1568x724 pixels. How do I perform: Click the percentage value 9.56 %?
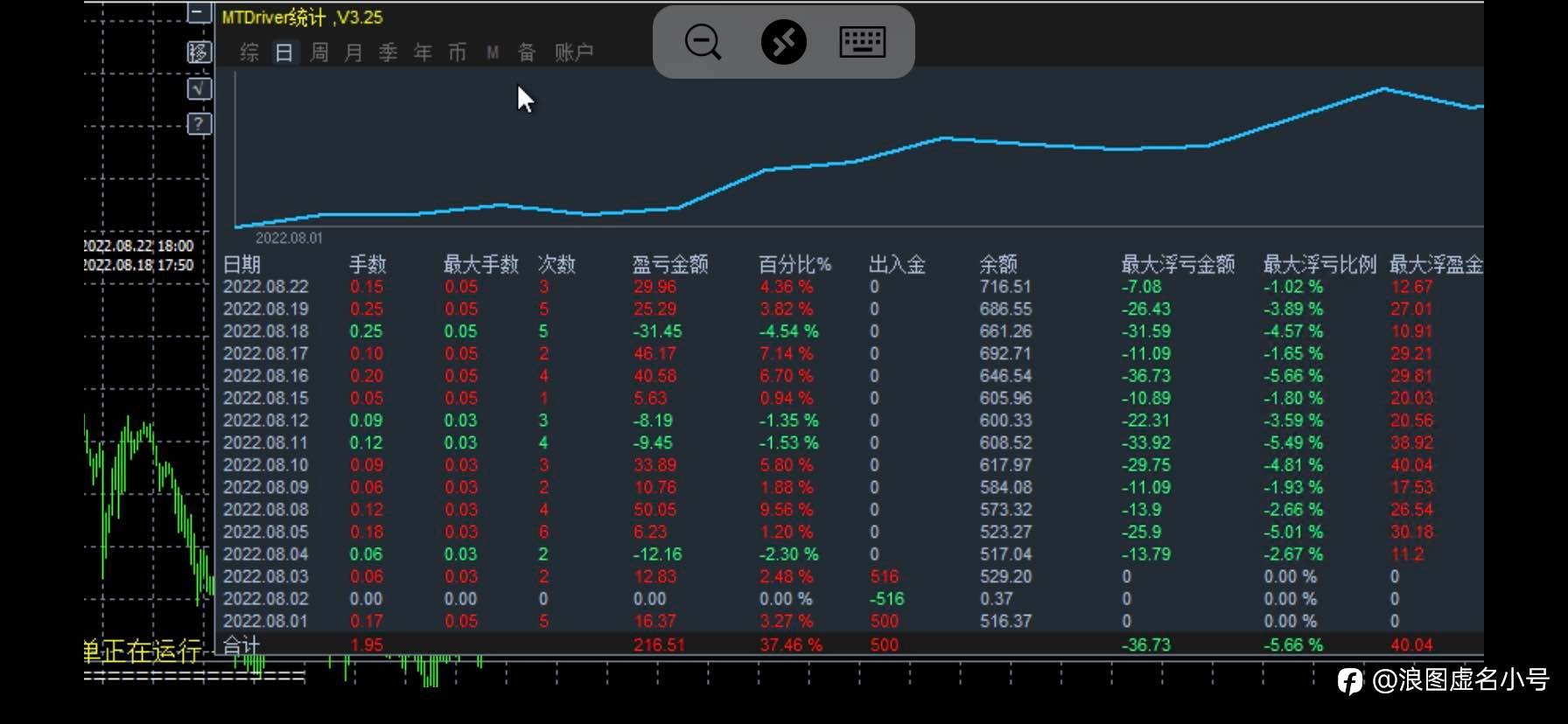click(787, 510)
